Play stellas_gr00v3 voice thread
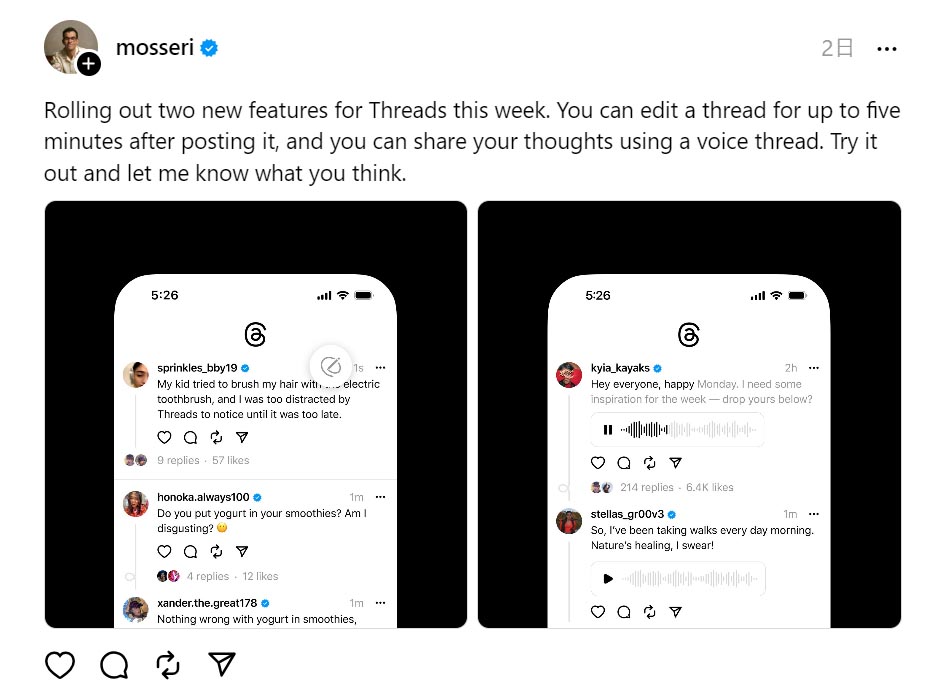The image size is (942, 690). [x=608, y=578]
